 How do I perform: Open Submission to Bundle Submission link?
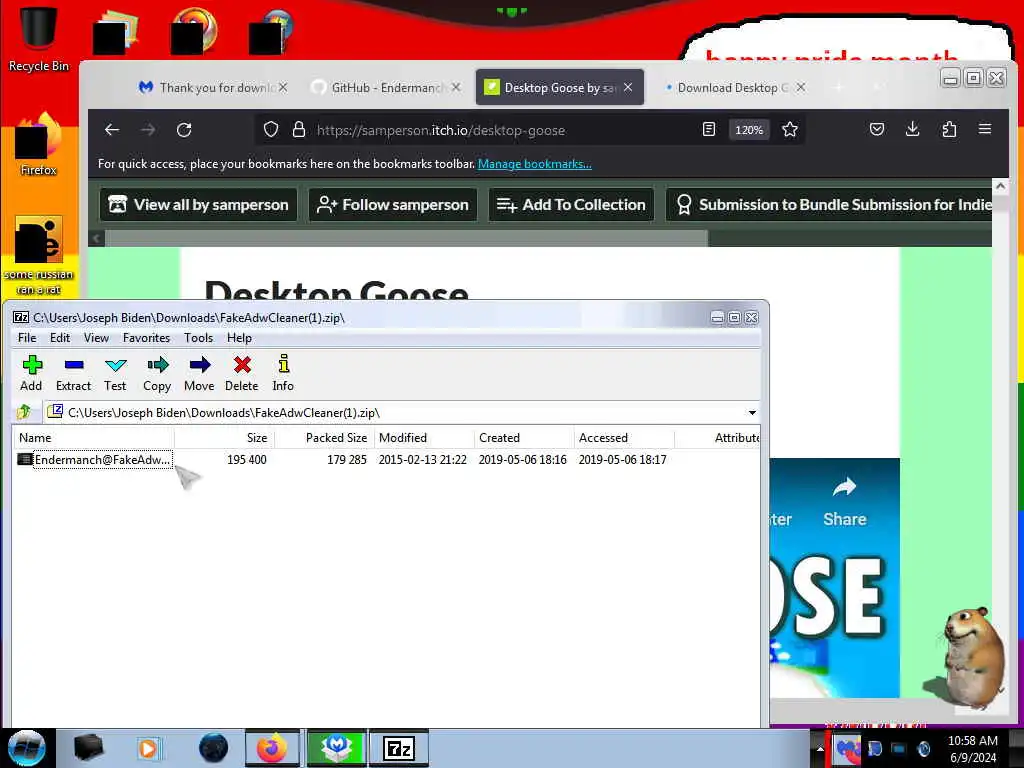[x=829, y=205]
